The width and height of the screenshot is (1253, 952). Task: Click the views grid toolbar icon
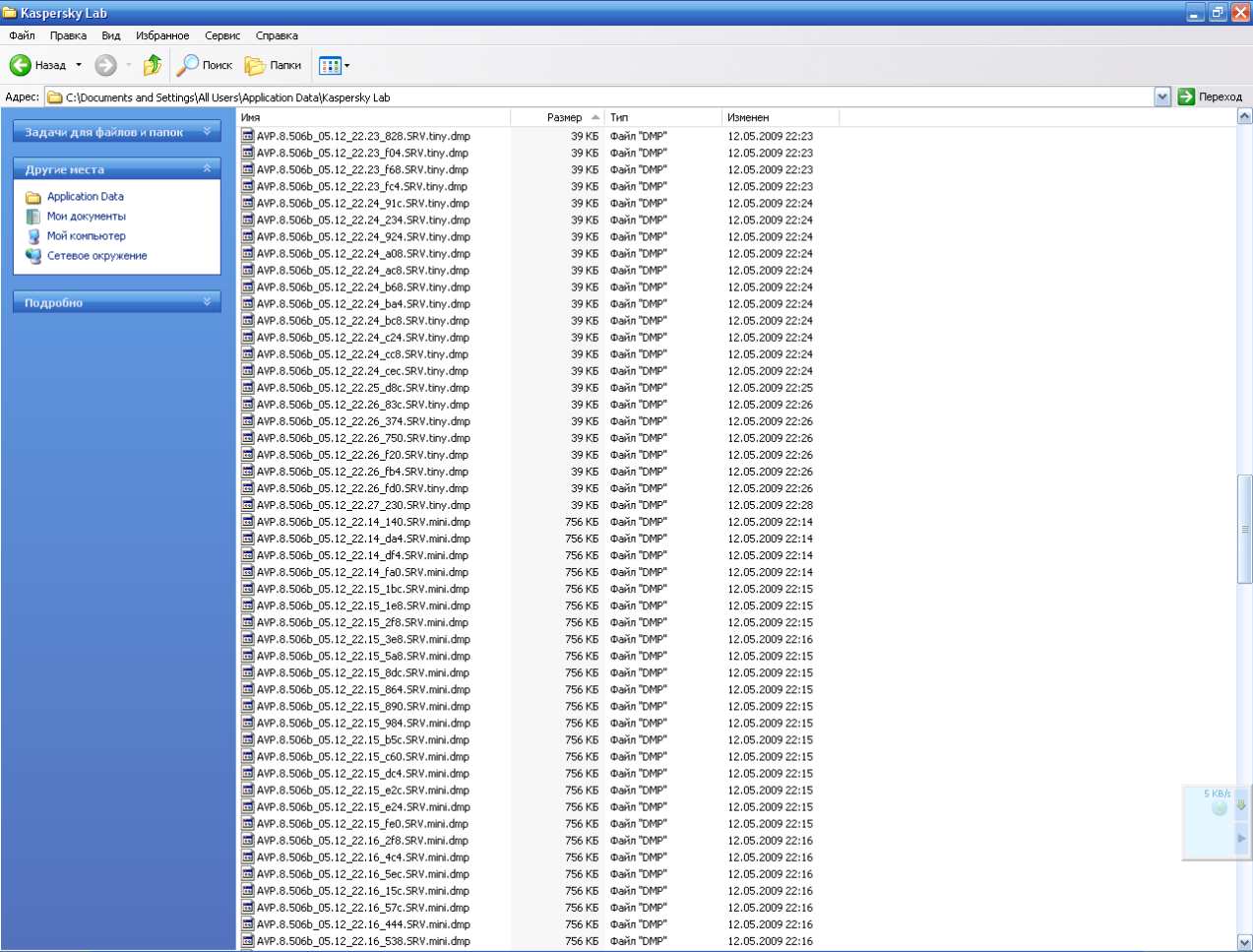click(330, 65)
